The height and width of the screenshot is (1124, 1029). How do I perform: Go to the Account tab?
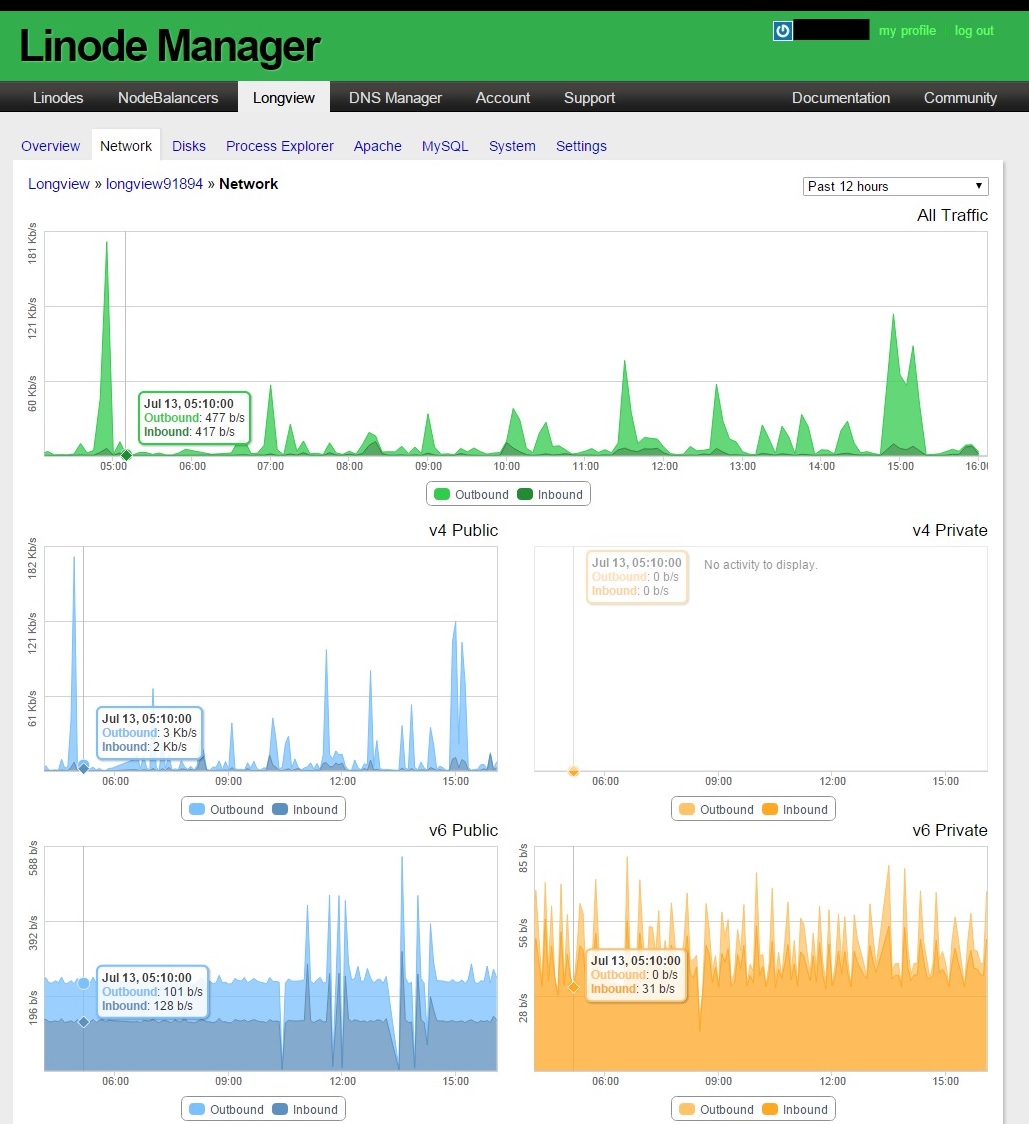pyautogui.click(x=503, y=97)
